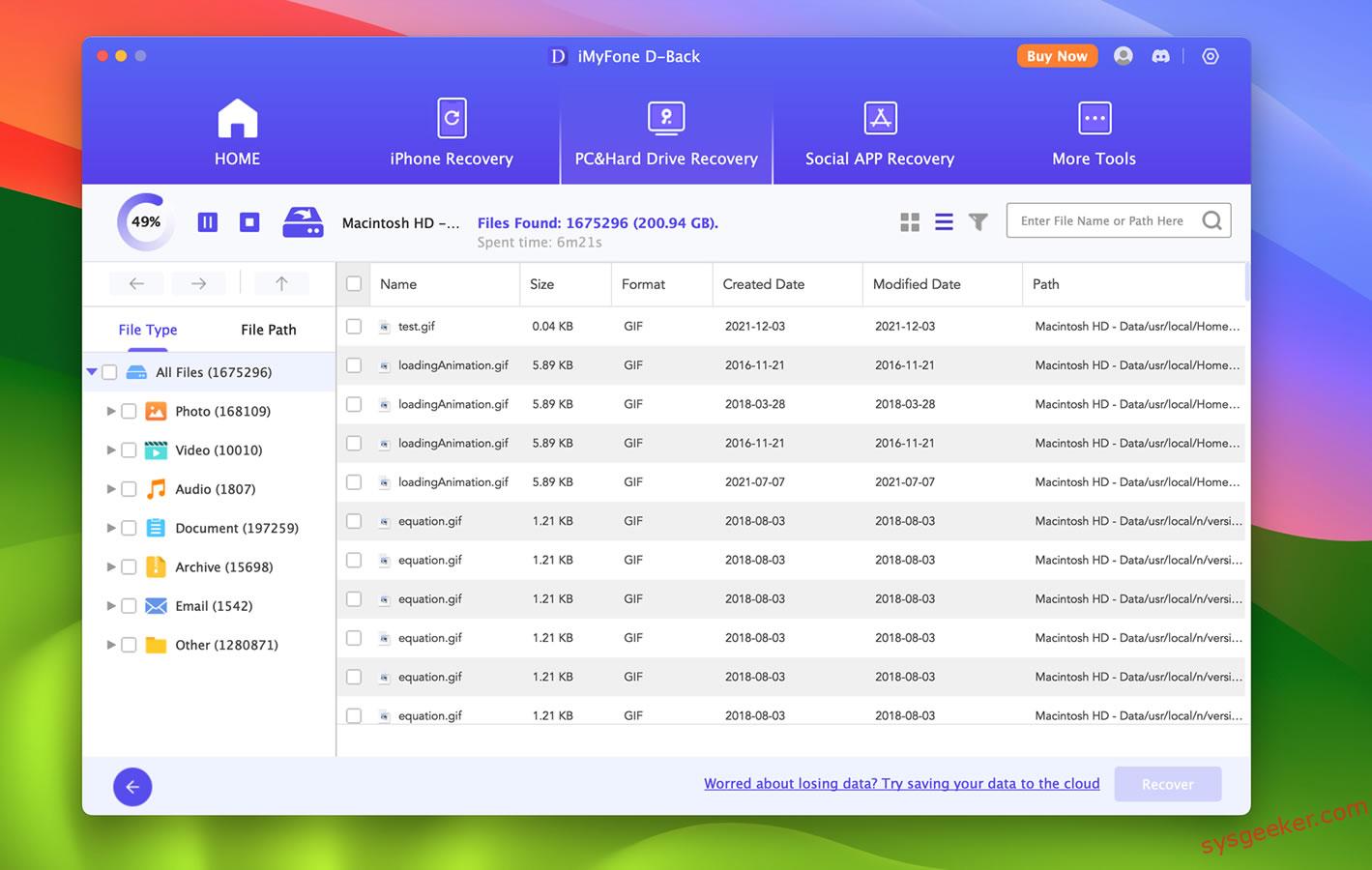
Task: Click the Photo category icon
Action: (156, 411)
